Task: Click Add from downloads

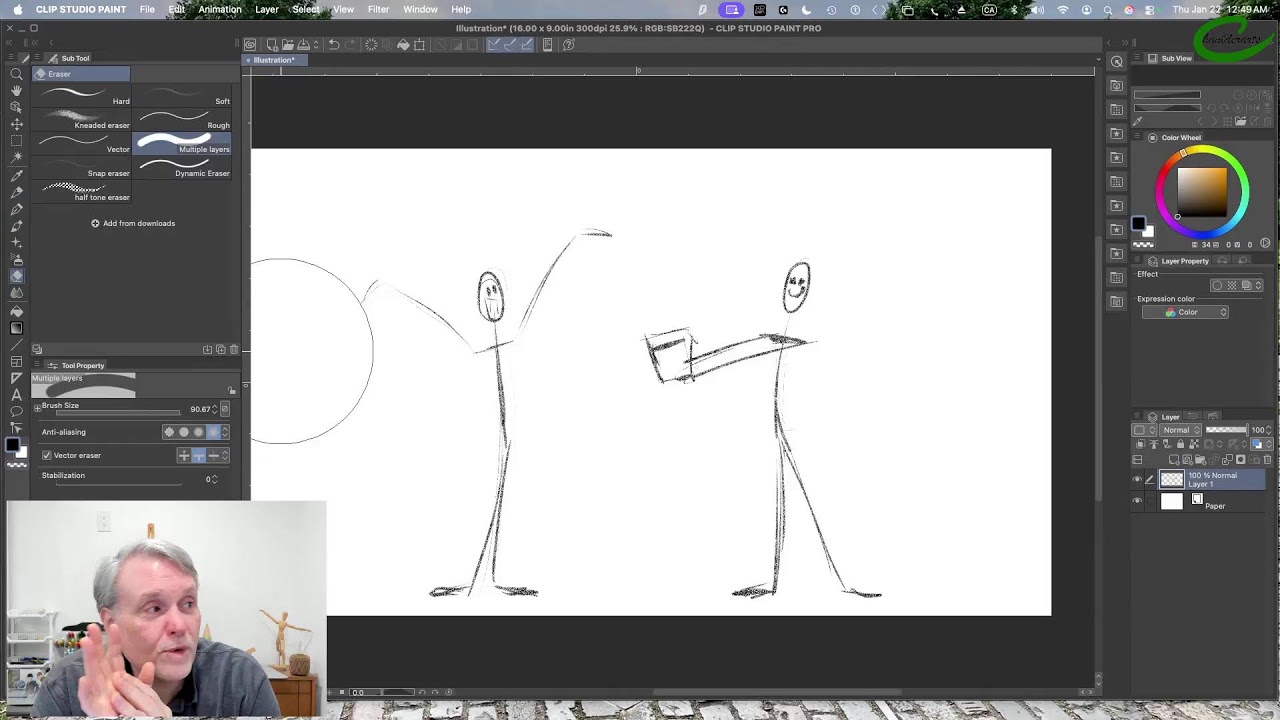Action: pyautogui.click(x=133, y=223)
